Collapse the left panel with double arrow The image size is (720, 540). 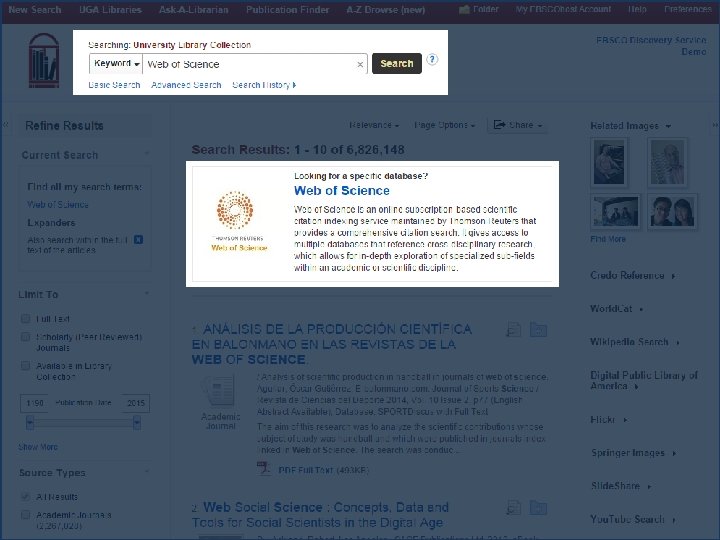tap(6, 124)
